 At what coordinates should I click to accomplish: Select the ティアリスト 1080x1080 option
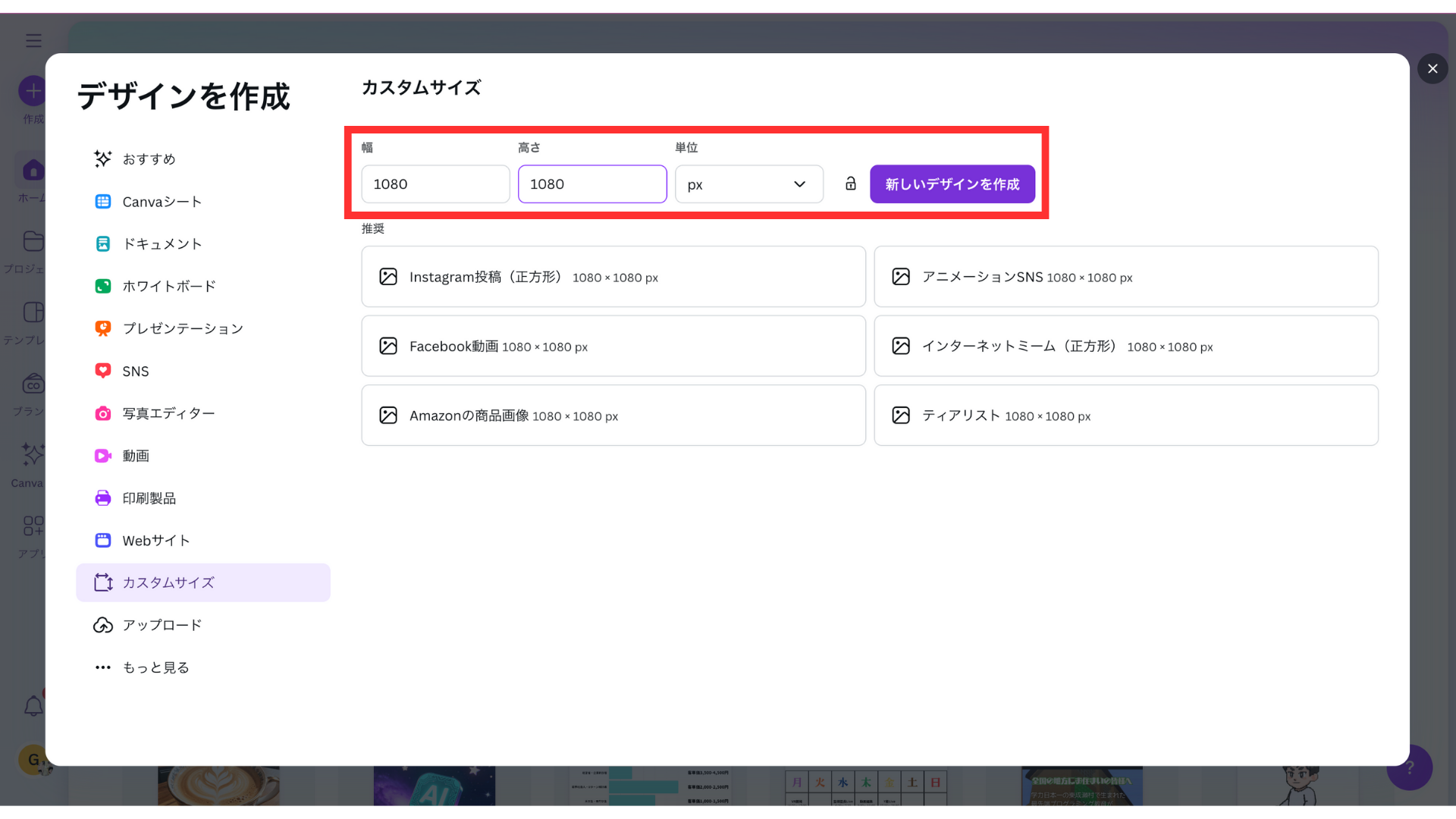click(1126, 415)
